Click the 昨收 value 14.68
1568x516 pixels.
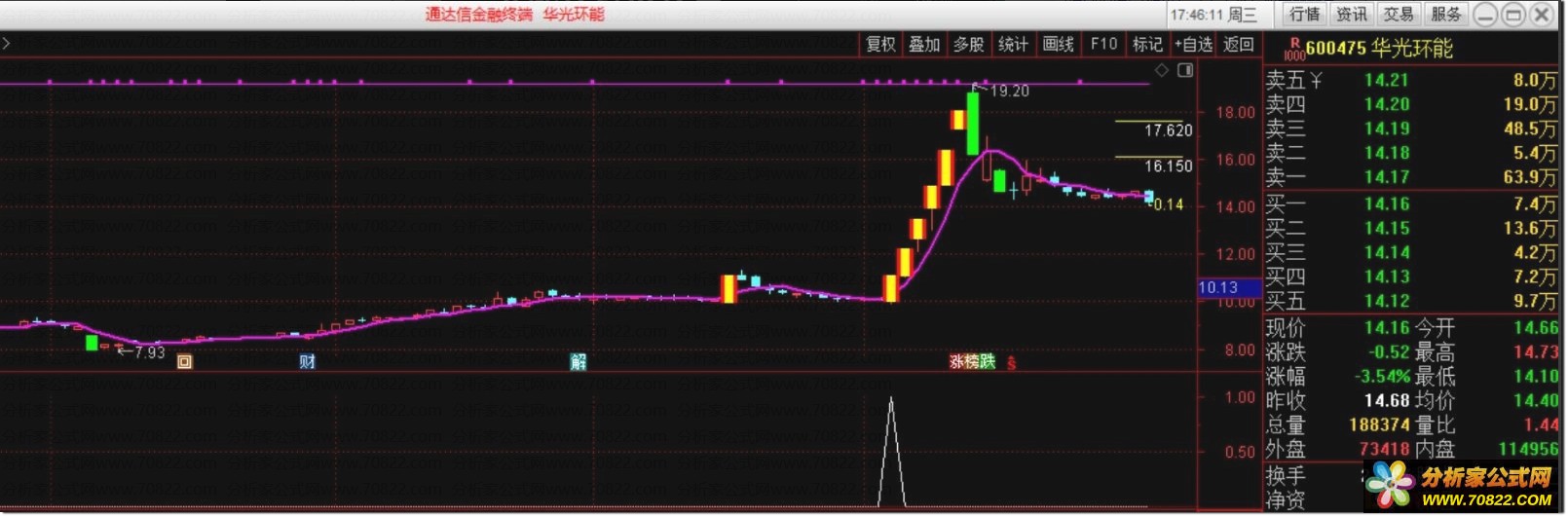point(1387,401)
